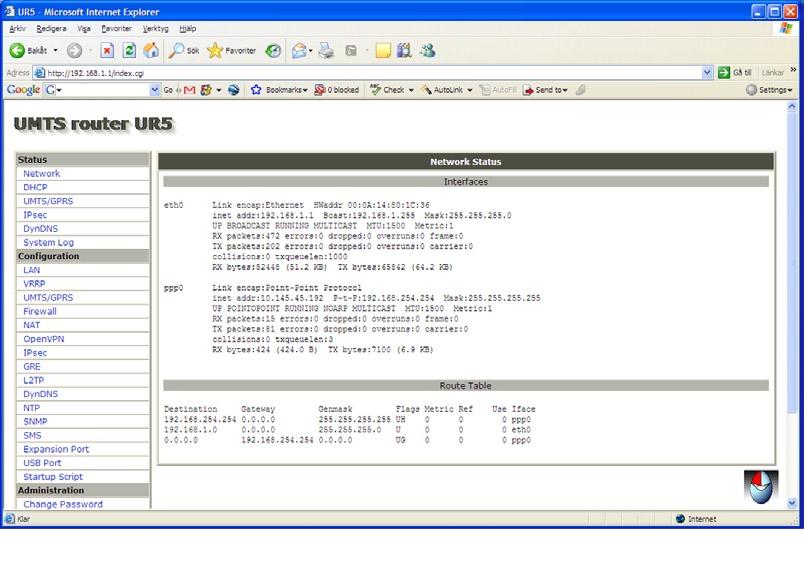Open the Redigera menu
This screenshot has height=561, width=804.
click(x=51, y=29)
